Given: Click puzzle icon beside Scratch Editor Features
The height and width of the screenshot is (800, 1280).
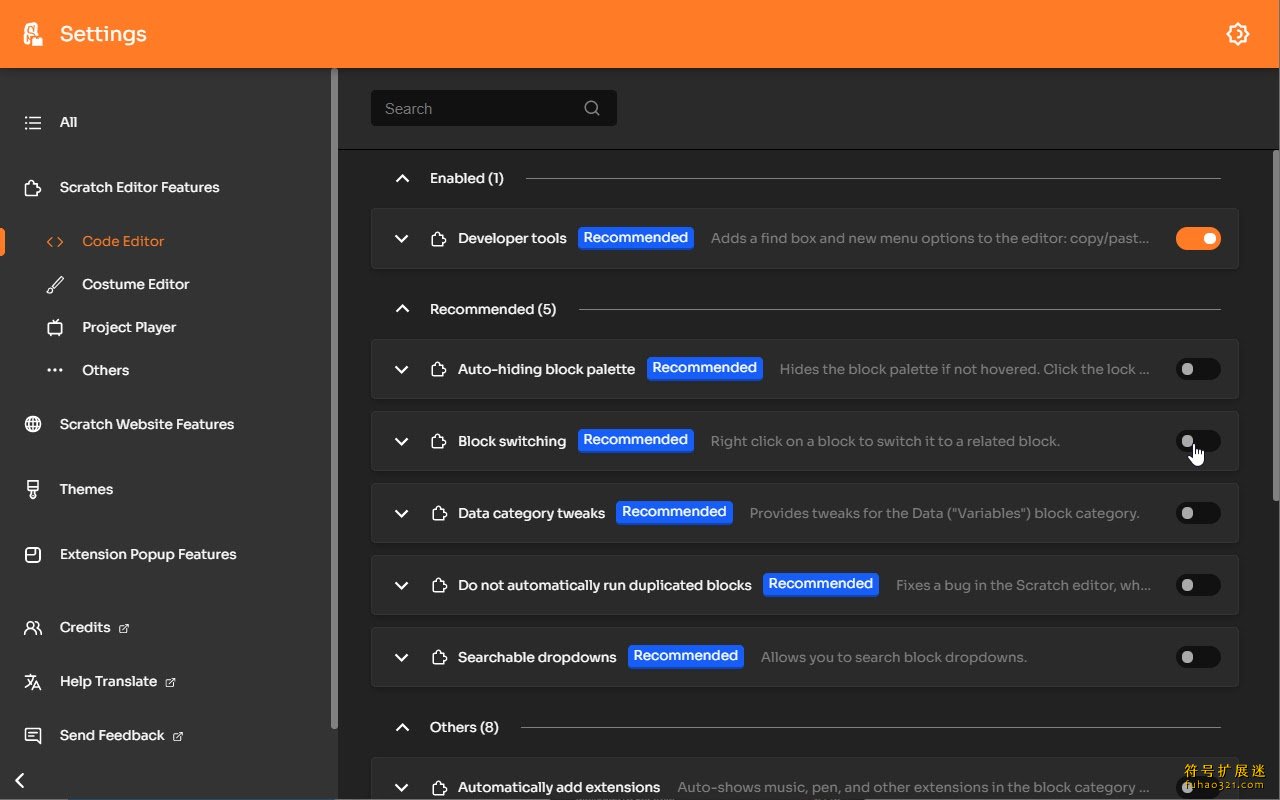Looking at the screenshot, I should coord(33,188).
